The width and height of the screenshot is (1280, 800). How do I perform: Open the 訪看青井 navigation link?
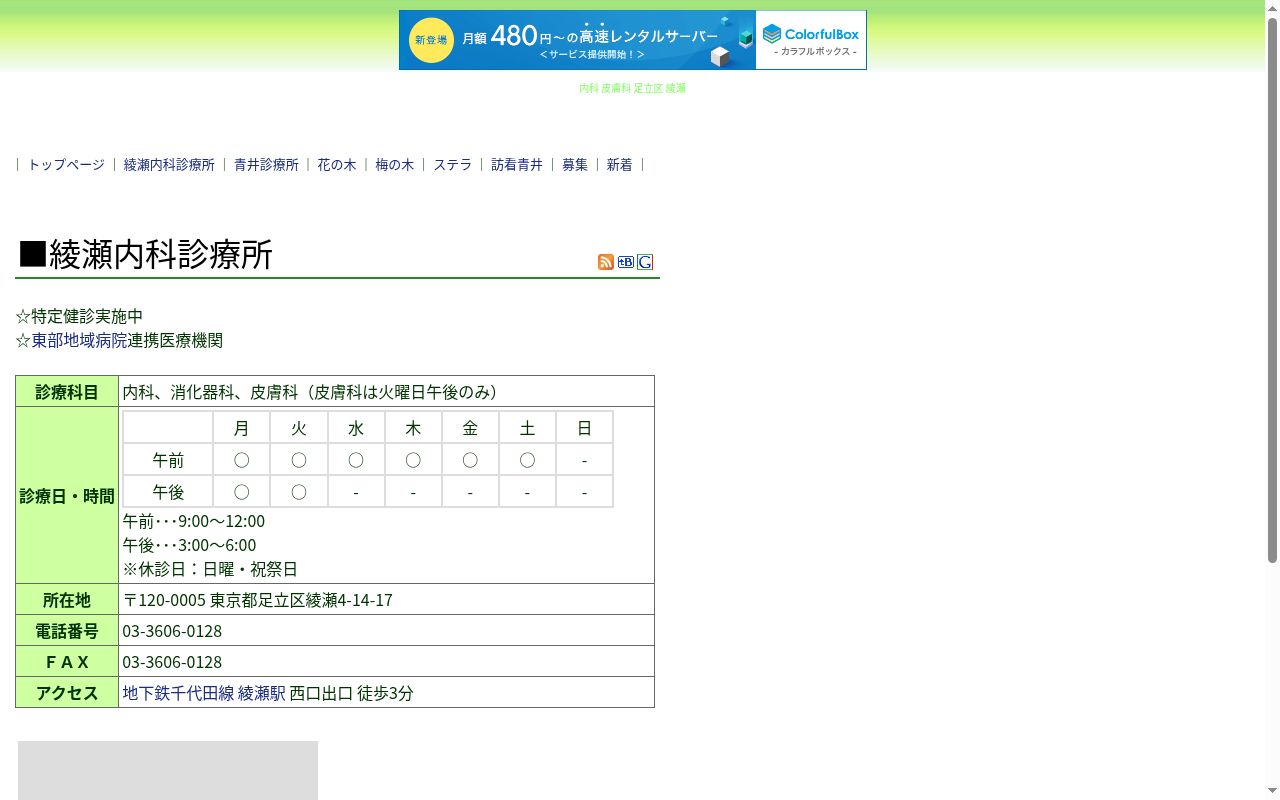(x=517, y=165)
